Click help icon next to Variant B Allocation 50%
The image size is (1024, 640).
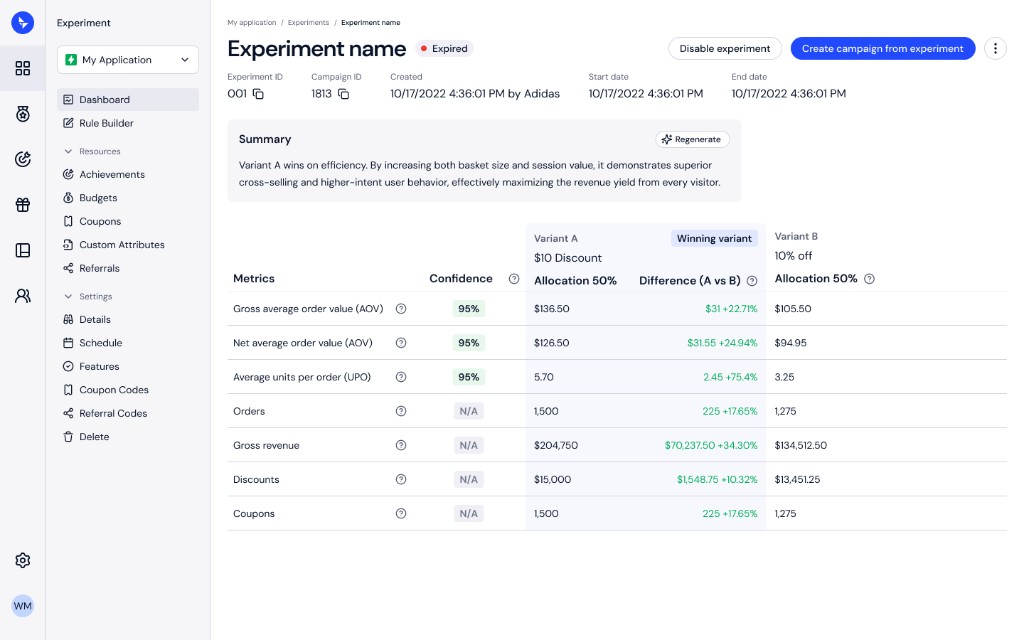pos(869,279)
